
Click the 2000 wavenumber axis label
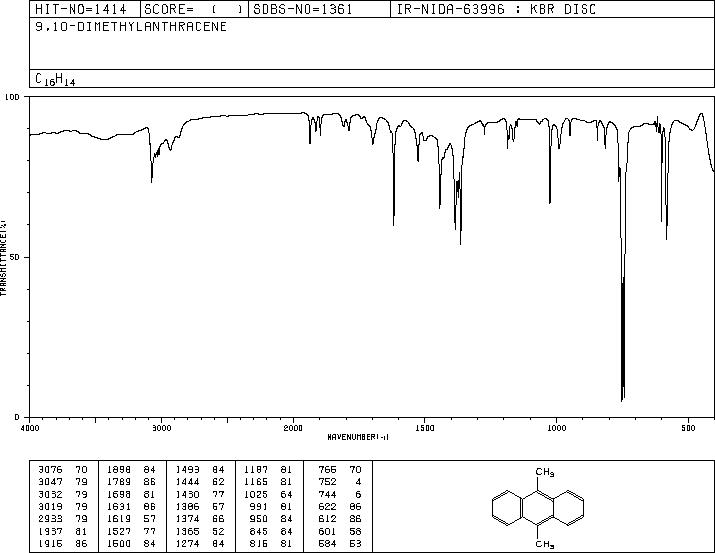[293, 428]
